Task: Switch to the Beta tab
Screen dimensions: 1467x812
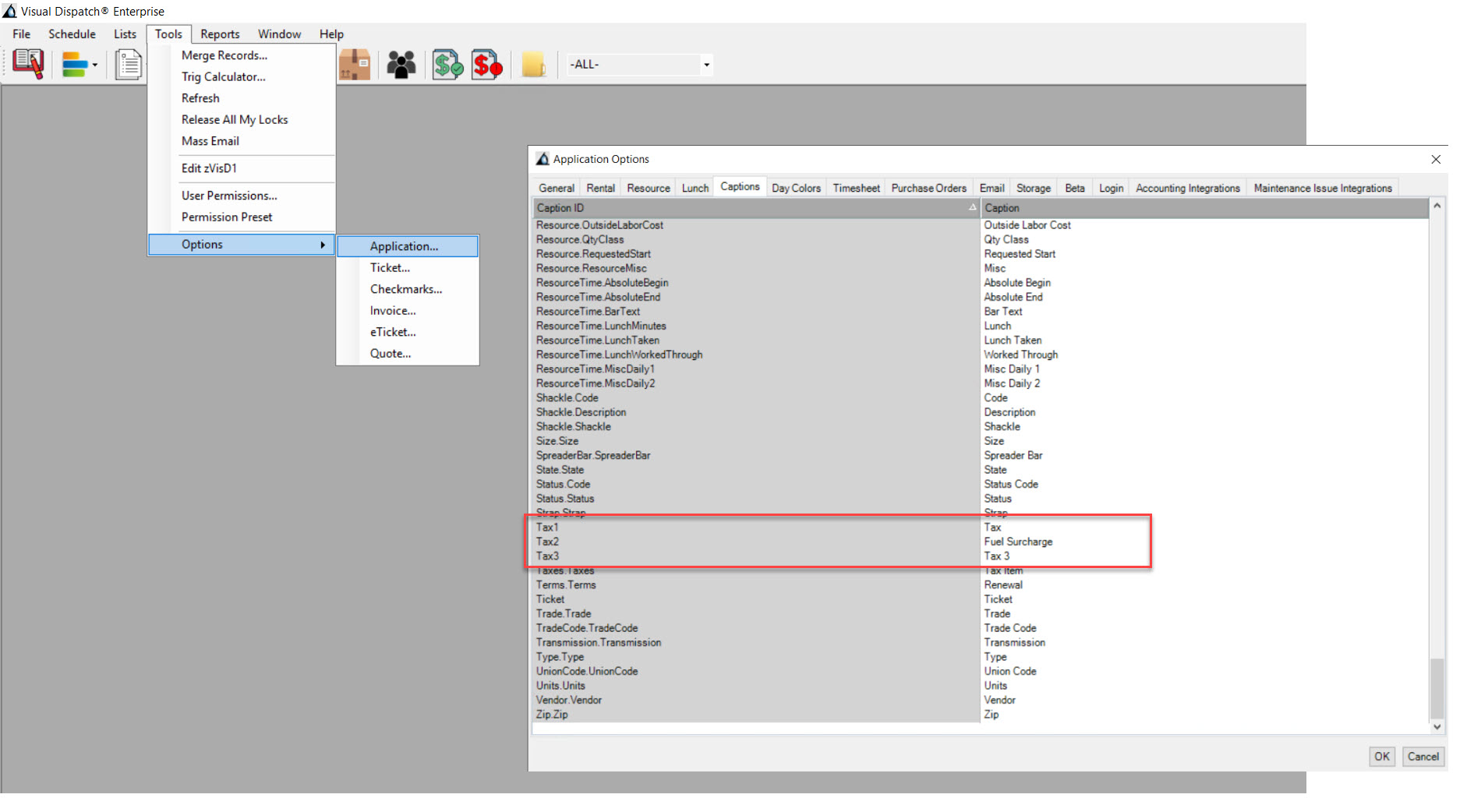Action: tap(1075, 188)
